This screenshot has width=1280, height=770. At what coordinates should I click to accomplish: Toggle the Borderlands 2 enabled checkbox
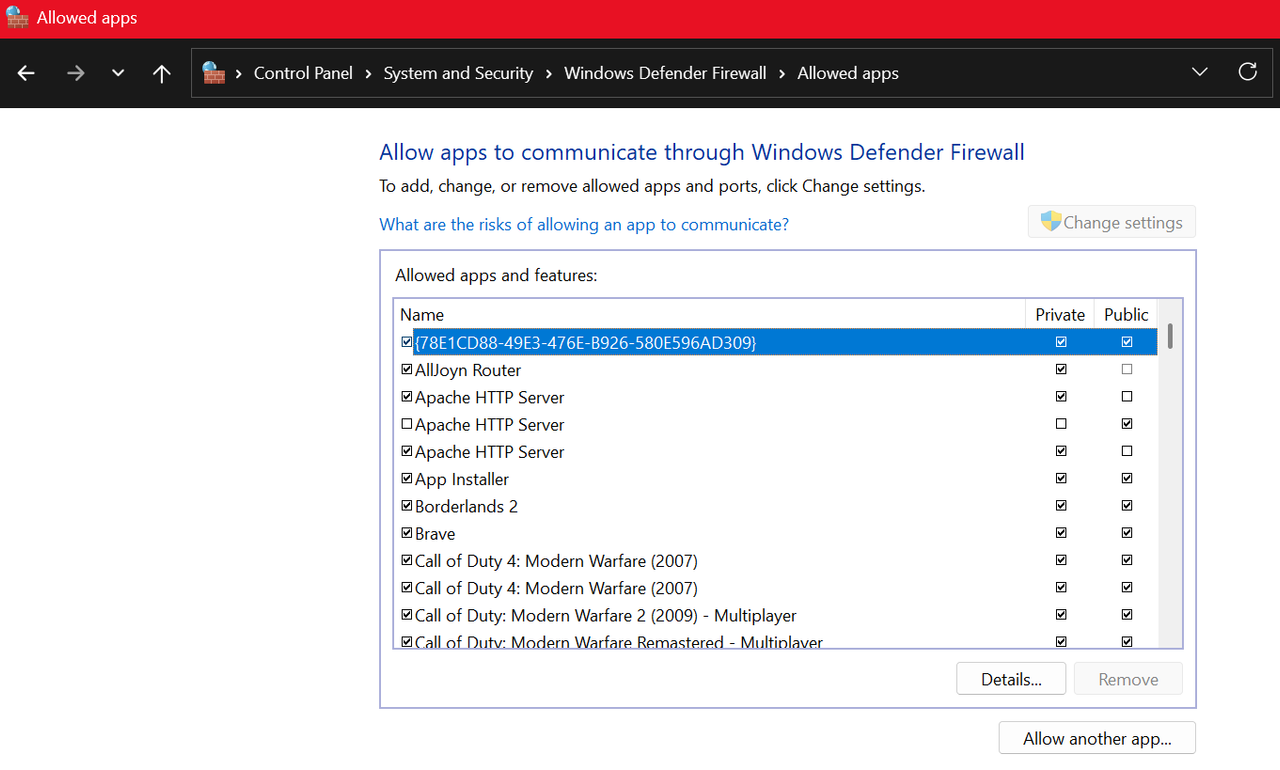(407, 506)
